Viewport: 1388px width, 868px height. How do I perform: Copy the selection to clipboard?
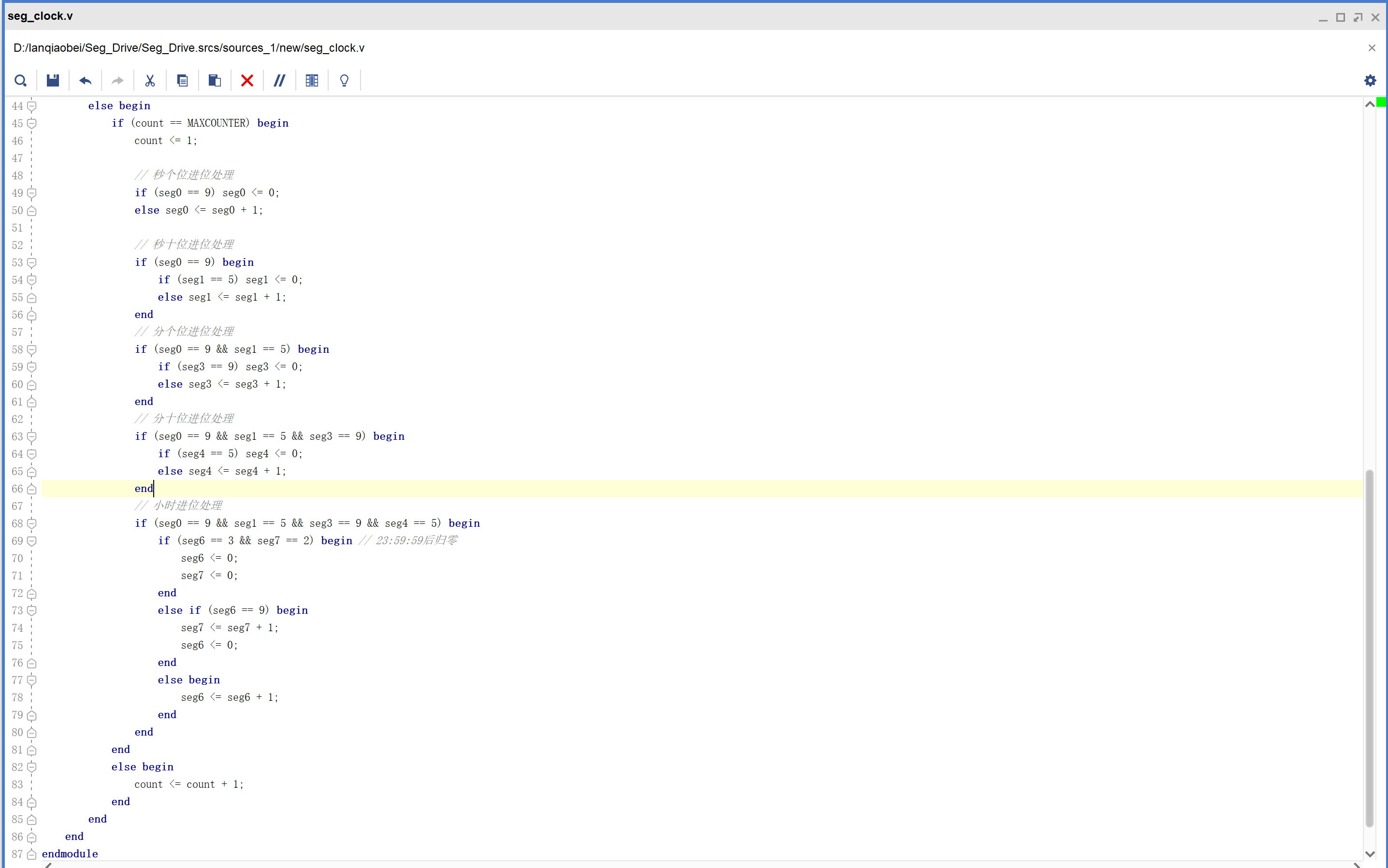coord(182,80)
